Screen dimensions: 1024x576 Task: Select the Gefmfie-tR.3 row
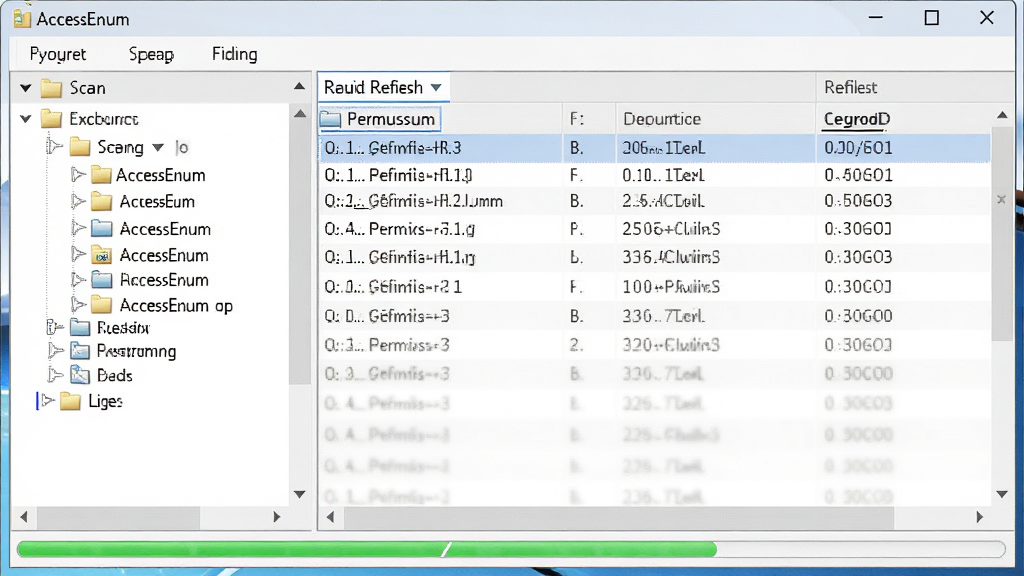click(654, 148)
